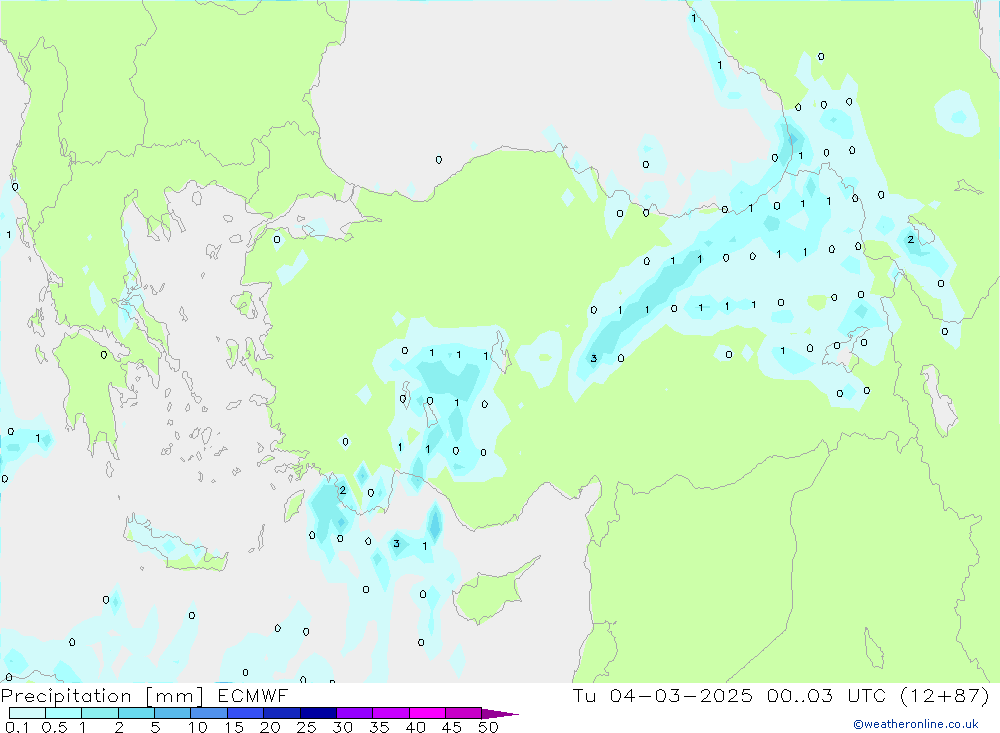Click the above-50 arrow tip of legend
The height and width of the screenshot is (733, 1000).
pos(500,714)
